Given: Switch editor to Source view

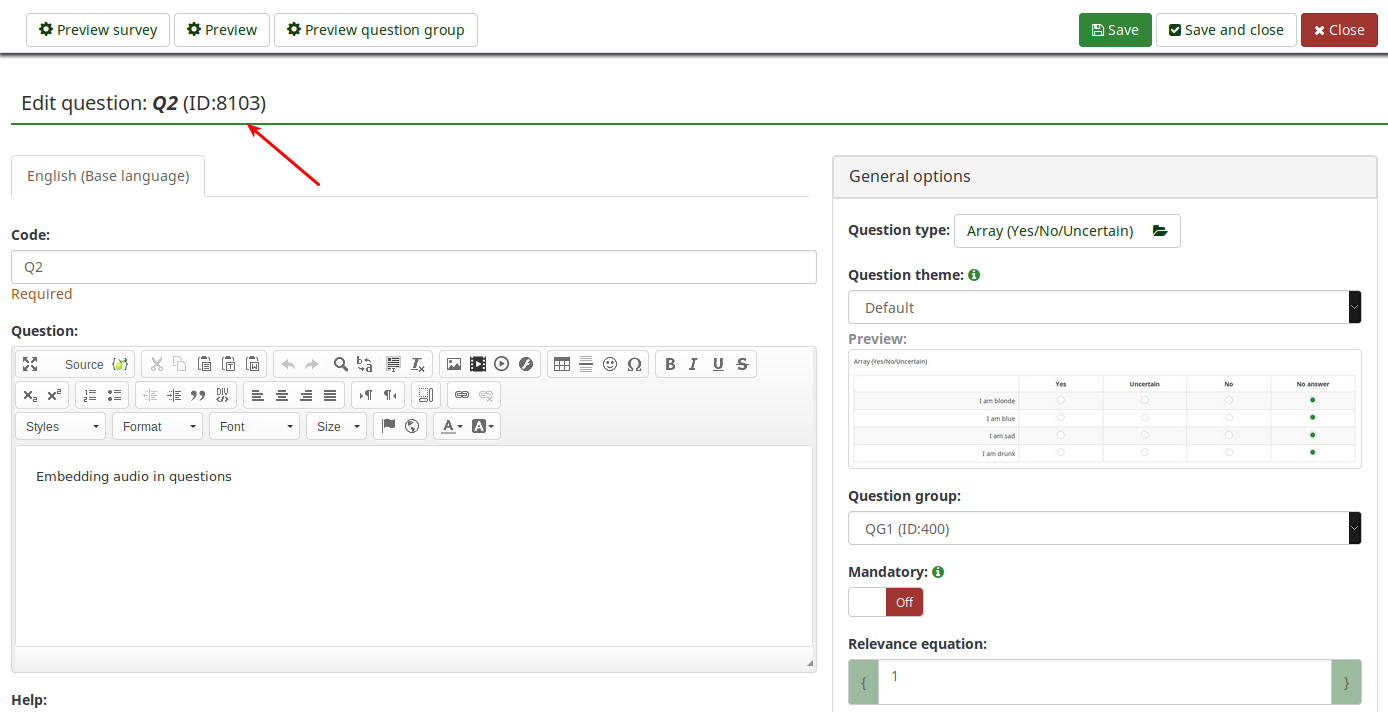Looking at the screenshot, I should pos(84,365).
